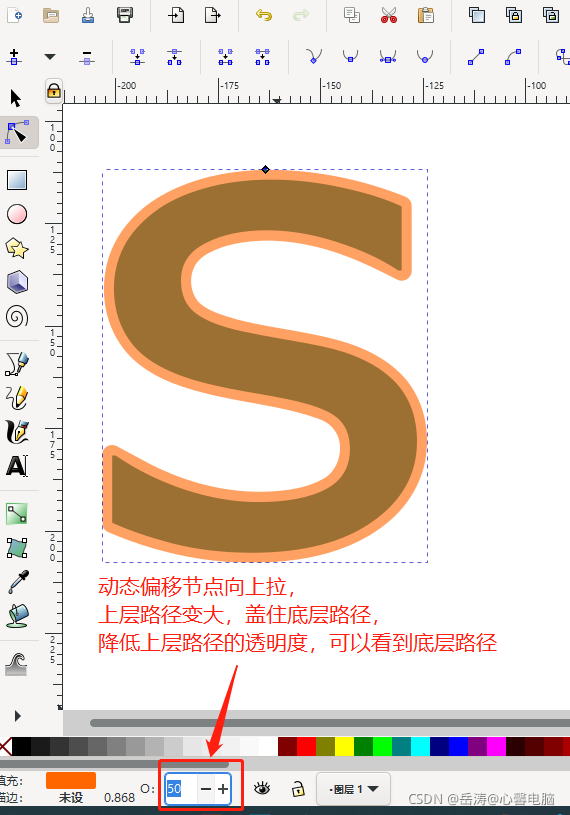Select the Mesh gradient tool
Image resolution: width=570 pixels, height=815 pixels.
click(x=17, y=548)
